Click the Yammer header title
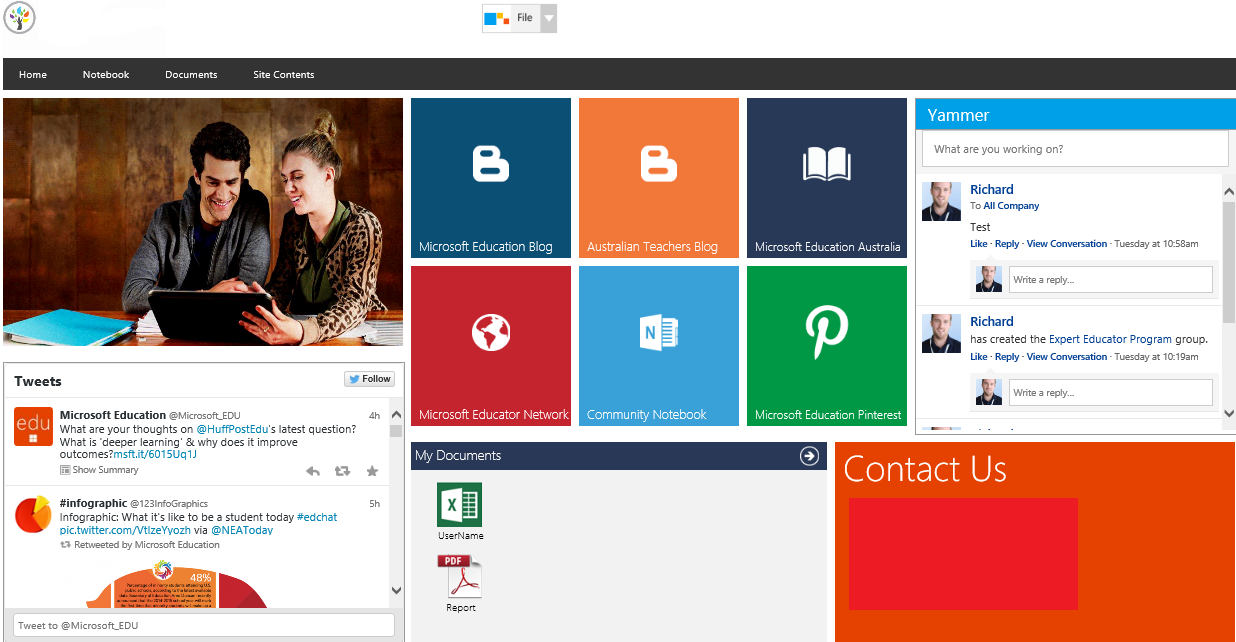1236x642 pixels. pyautogui.click(x=958, y=115)
